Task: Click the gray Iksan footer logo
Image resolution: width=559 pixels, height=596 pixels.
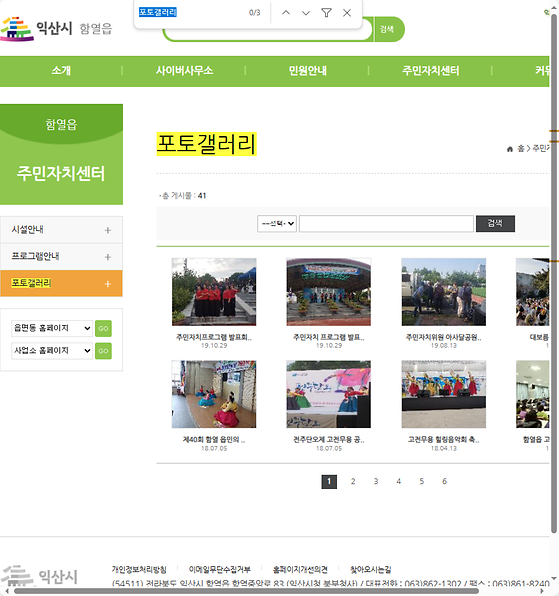Action: coord(39,576)
